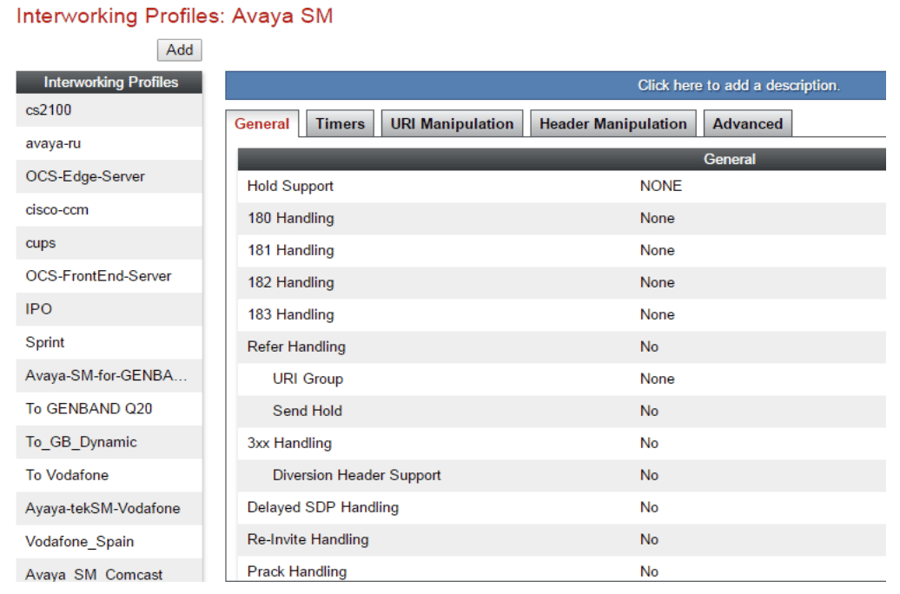Click here to add a description banner
Viewport: 900px width, 594px height.
tap(556, 86)
